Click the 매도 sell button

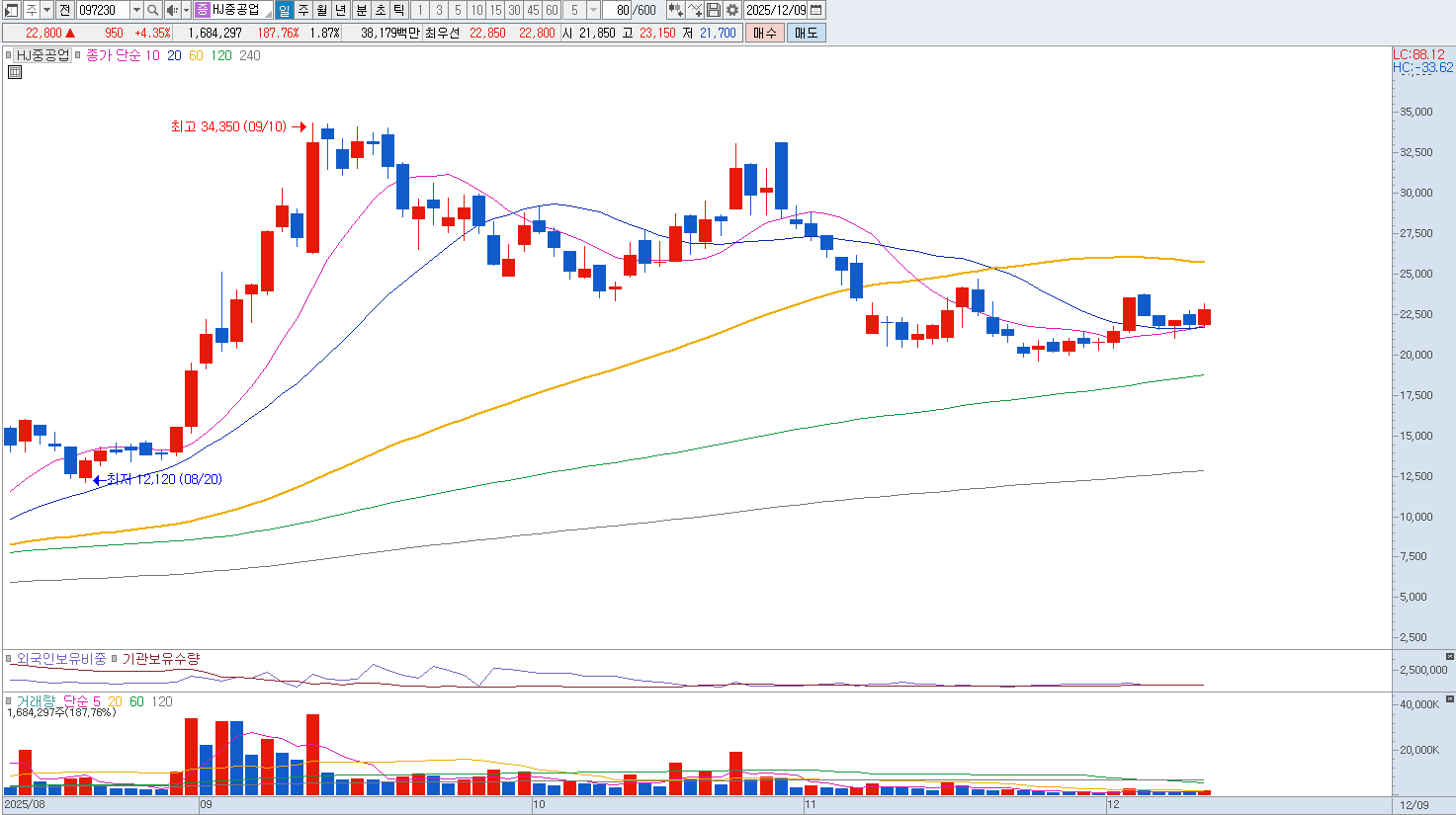point(806,33)
